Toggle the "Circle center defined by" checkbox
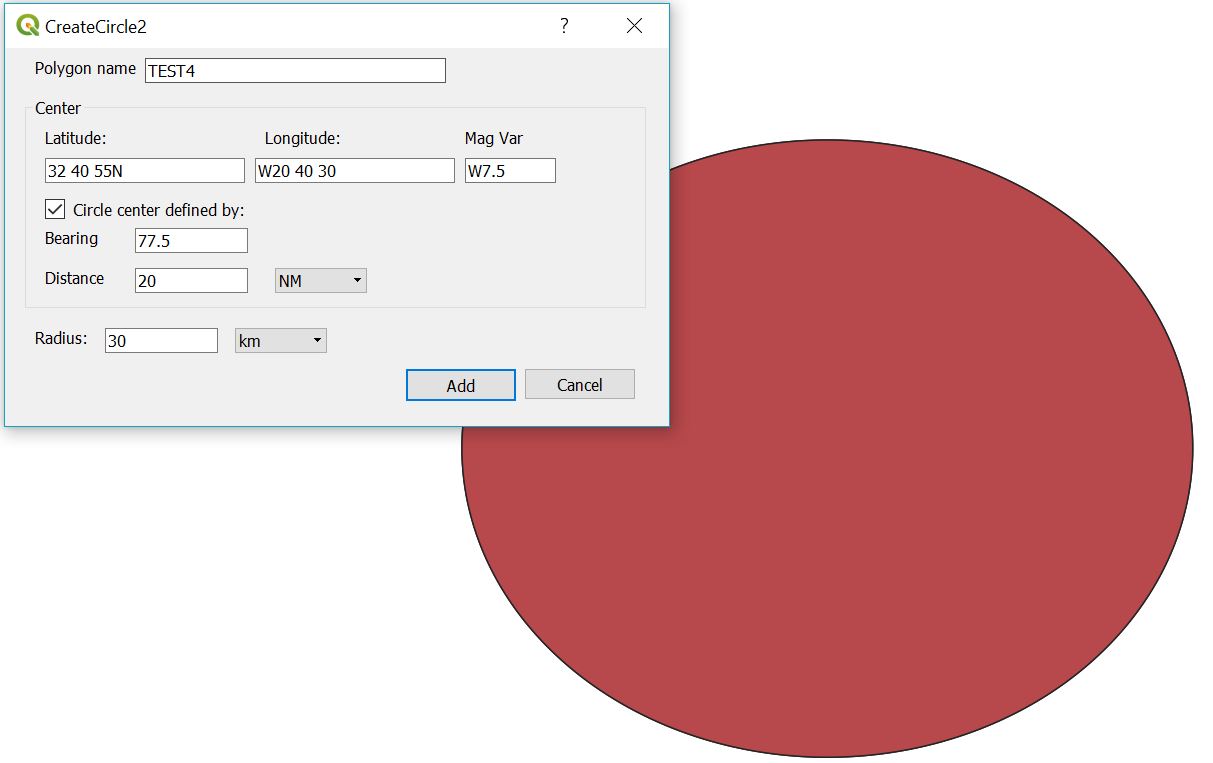 pyautogui.click(x=55, y=209)
